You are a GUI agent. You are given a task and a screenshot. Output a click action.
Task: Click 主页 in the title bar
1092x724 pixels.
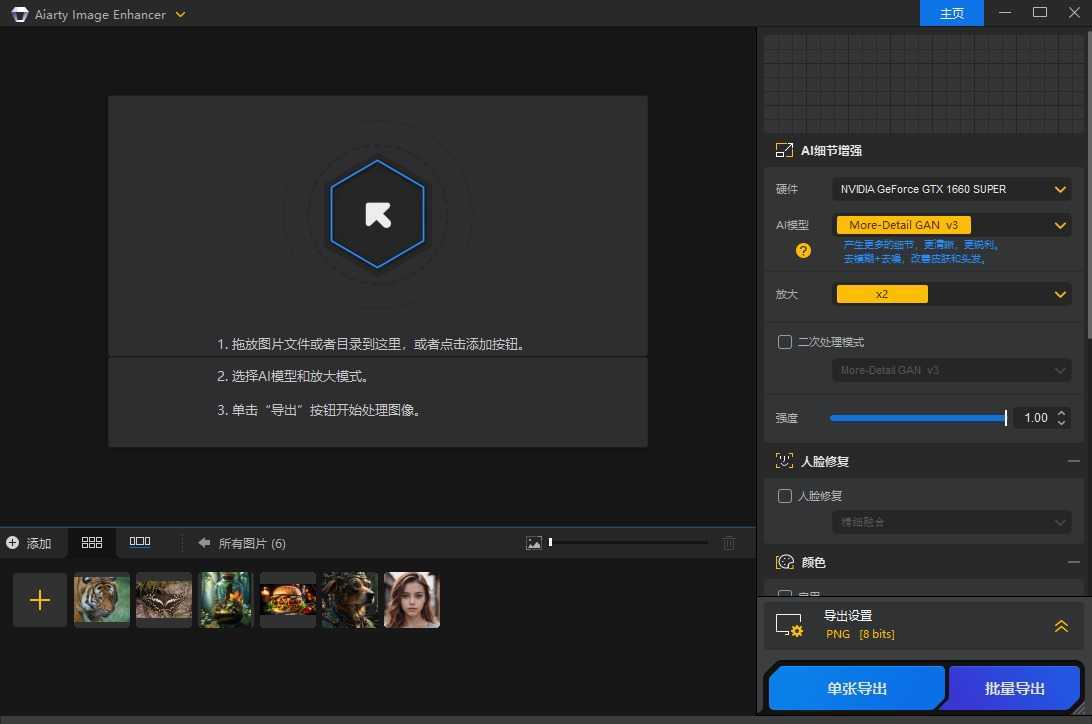(951, 13)
